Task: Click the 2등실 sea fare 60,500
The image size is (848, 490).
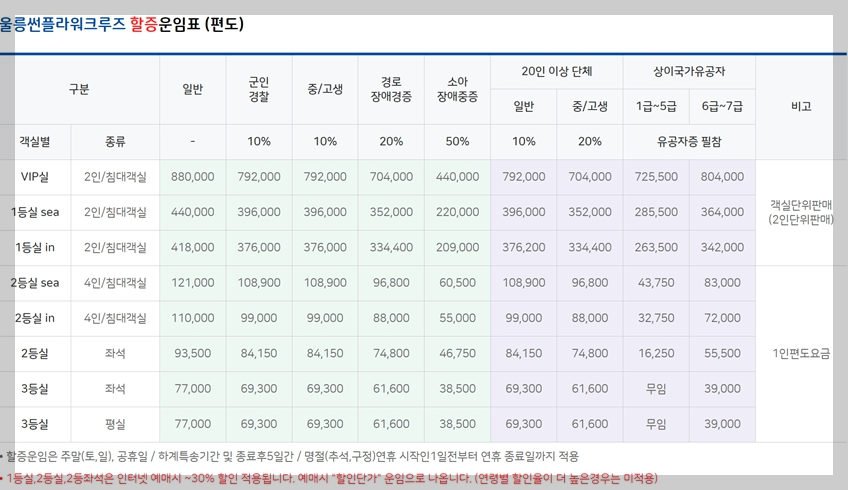Action: (457, 282)
